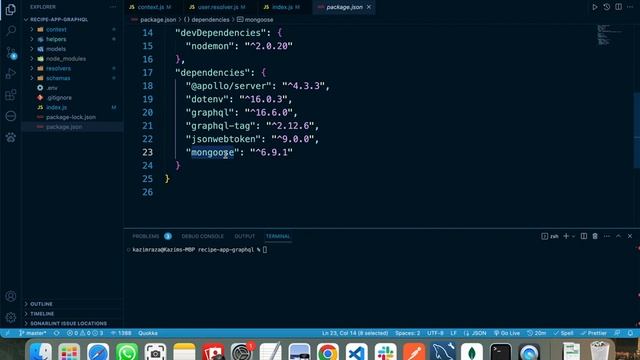
Task: Switch to the context.js tab
Action: click(150, 7)
